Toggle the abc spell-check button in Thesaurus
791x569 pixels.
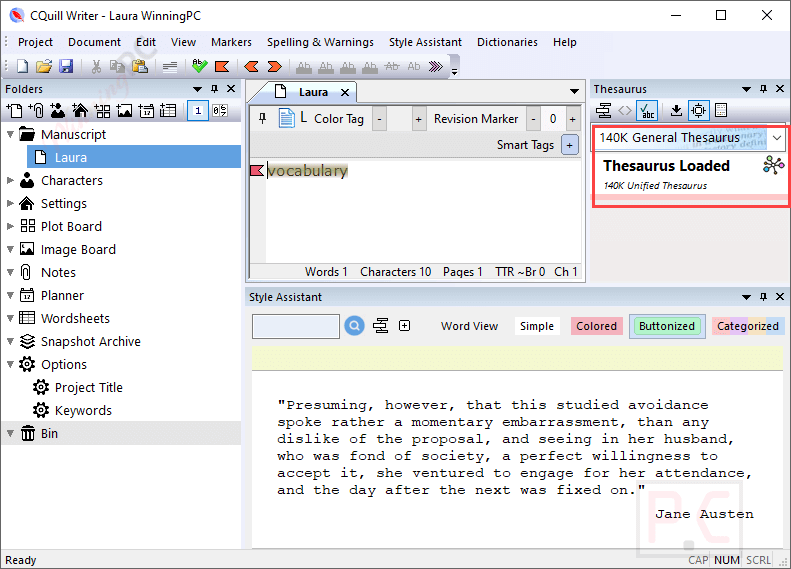pos(647,110)
